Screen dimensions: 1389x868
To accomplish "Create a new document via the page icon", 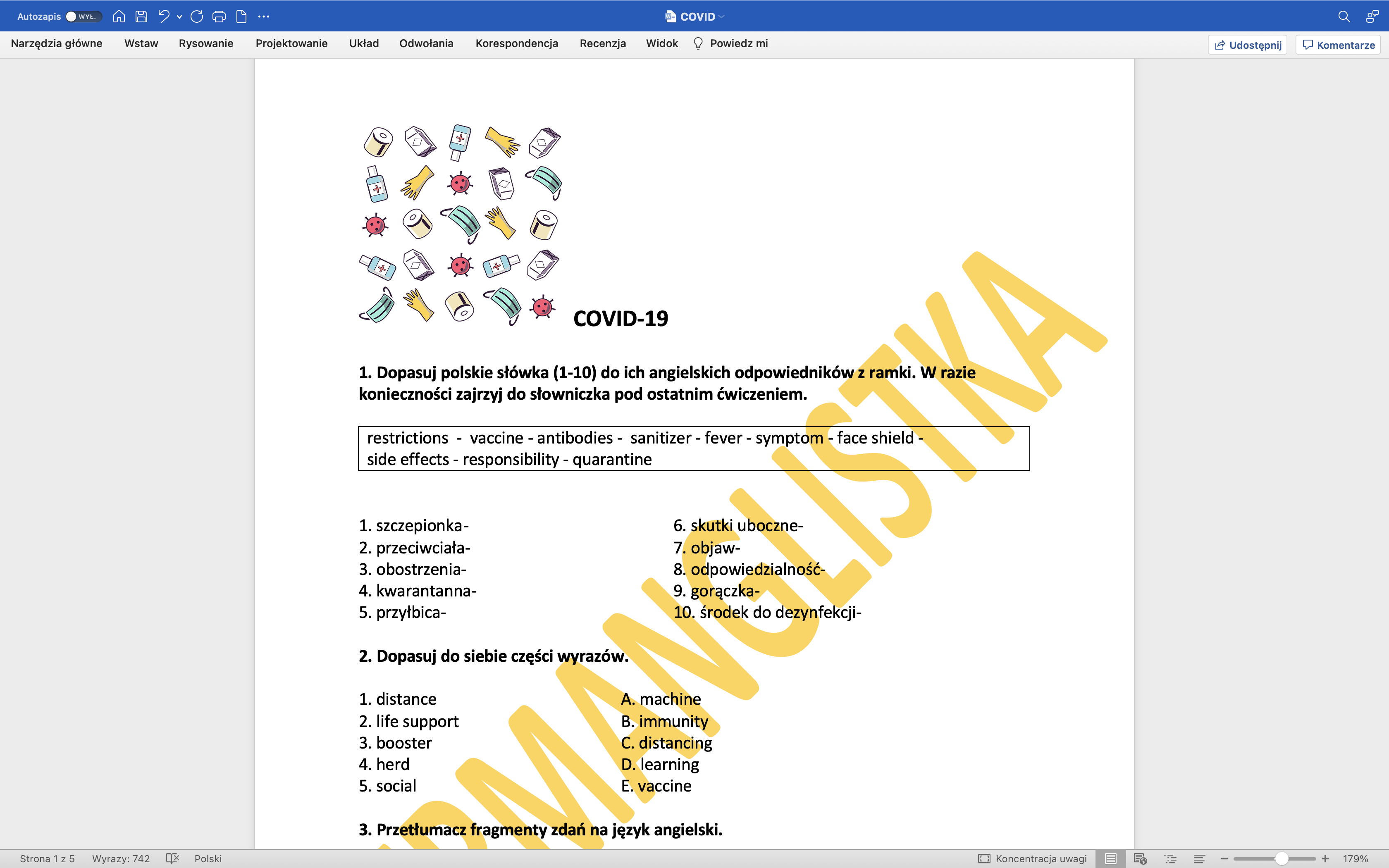I will tap(241, 17).
